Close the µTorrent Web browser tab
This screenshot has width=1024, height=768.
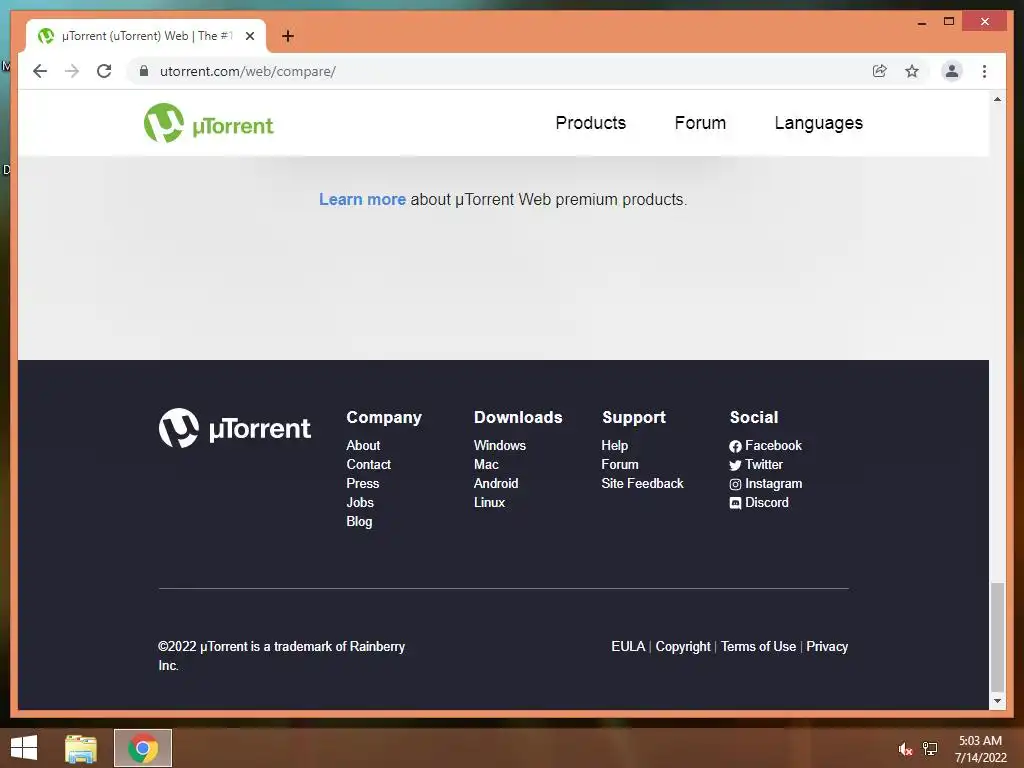[249, 36]
